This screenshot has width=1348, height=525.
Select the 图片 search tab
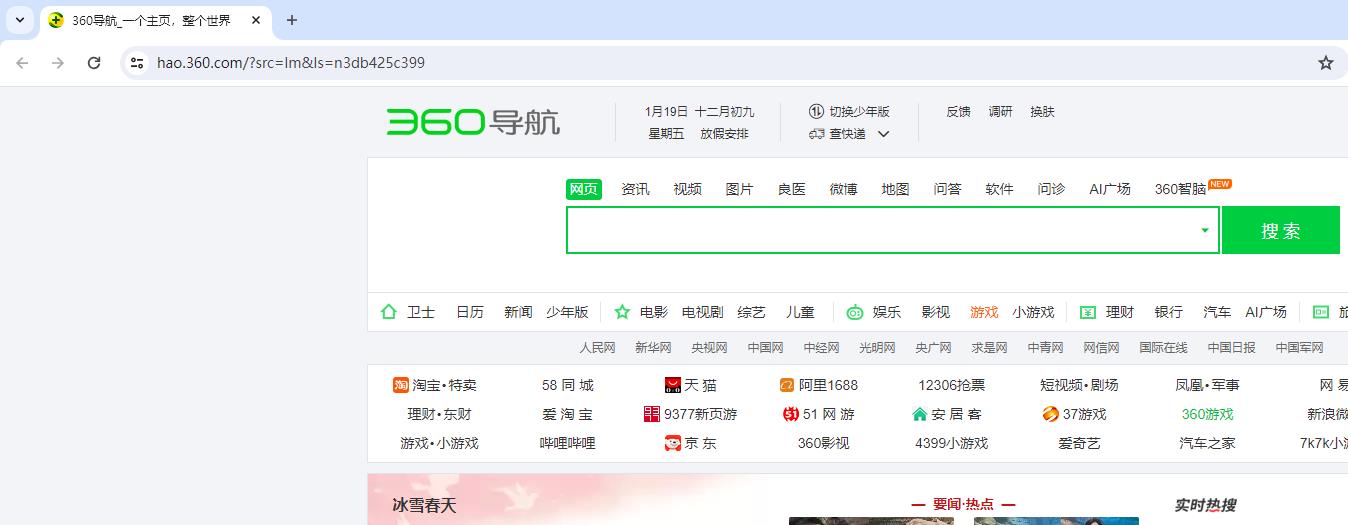click(739, 189)
